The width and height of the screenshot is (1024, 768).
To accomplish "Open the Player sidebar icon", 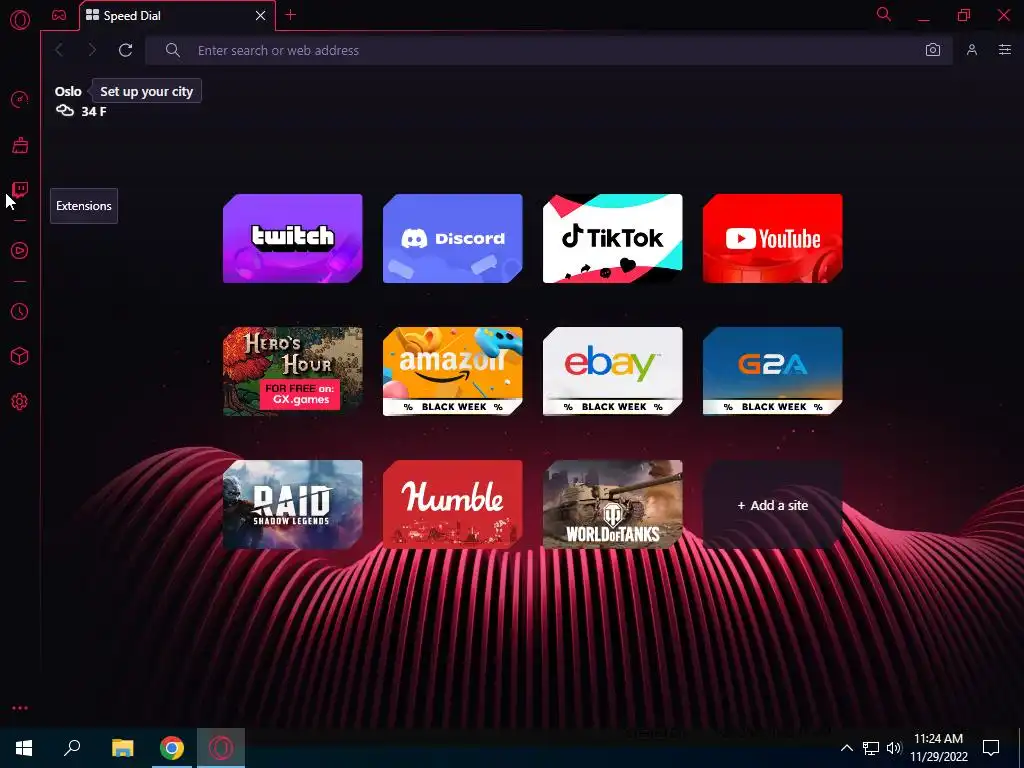I will pyautogui.click(x=20, y=251).
